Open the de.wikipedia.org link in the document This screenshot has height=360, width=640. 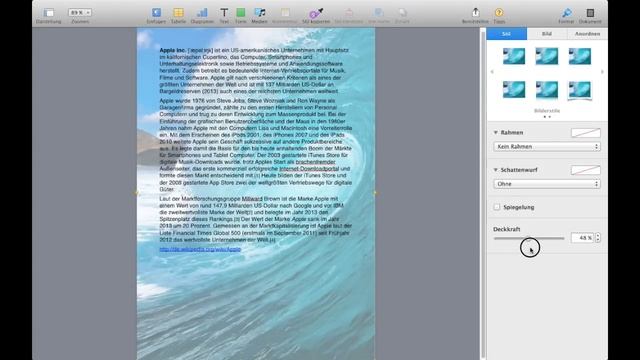(x=200, y=249)
